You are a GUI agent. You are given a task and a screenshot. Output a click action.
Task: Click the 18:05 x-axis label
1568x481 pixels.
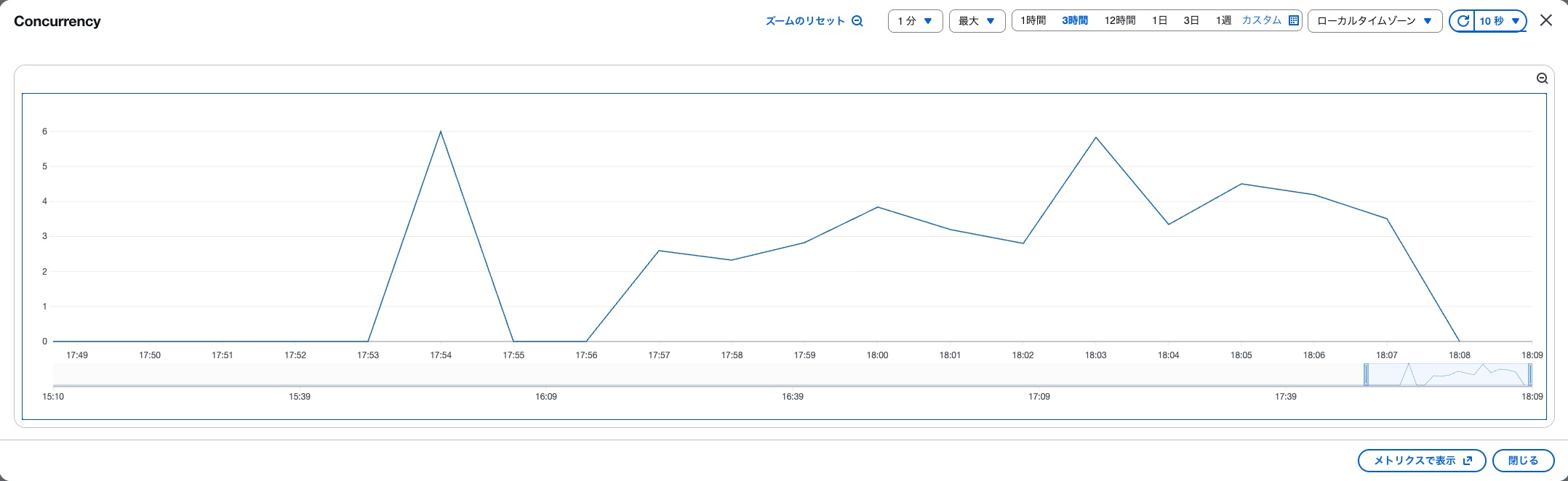[1241, 355]
